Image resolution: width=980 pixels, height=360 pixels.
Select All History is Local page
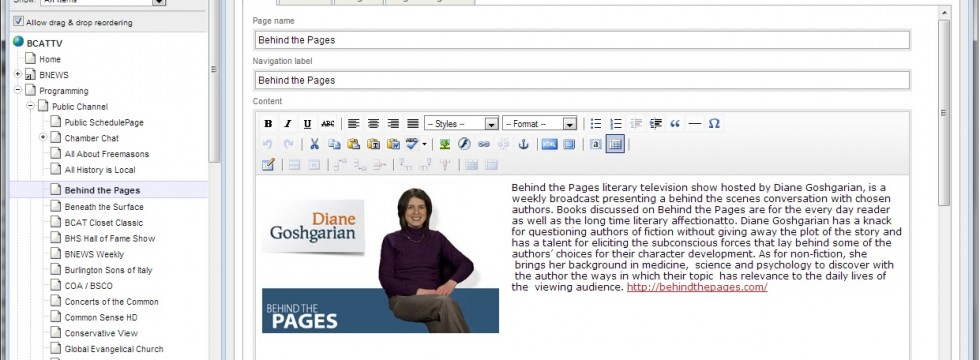100,169
